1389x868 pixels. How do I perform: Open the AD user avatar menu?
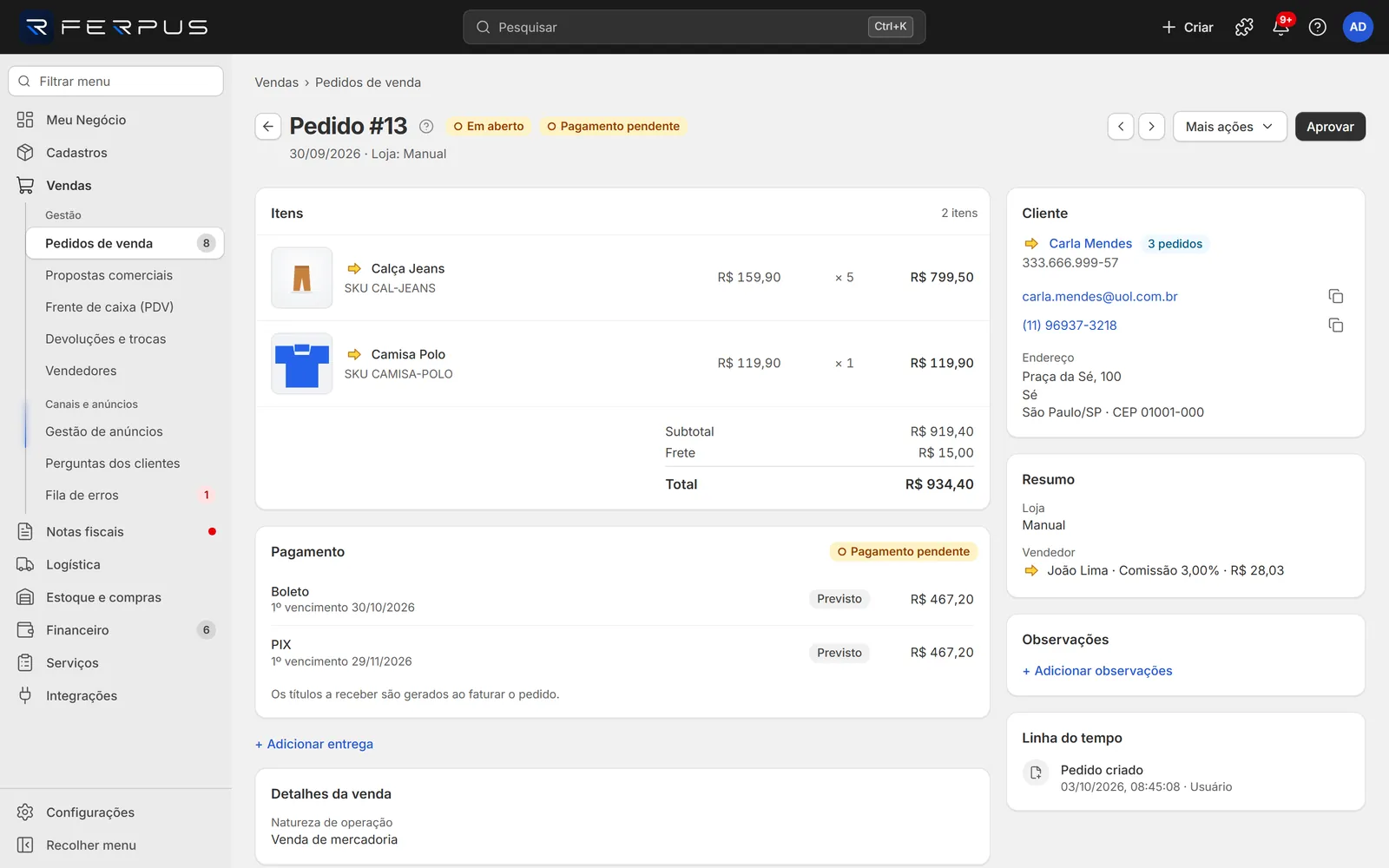(x=1358, y=27)
